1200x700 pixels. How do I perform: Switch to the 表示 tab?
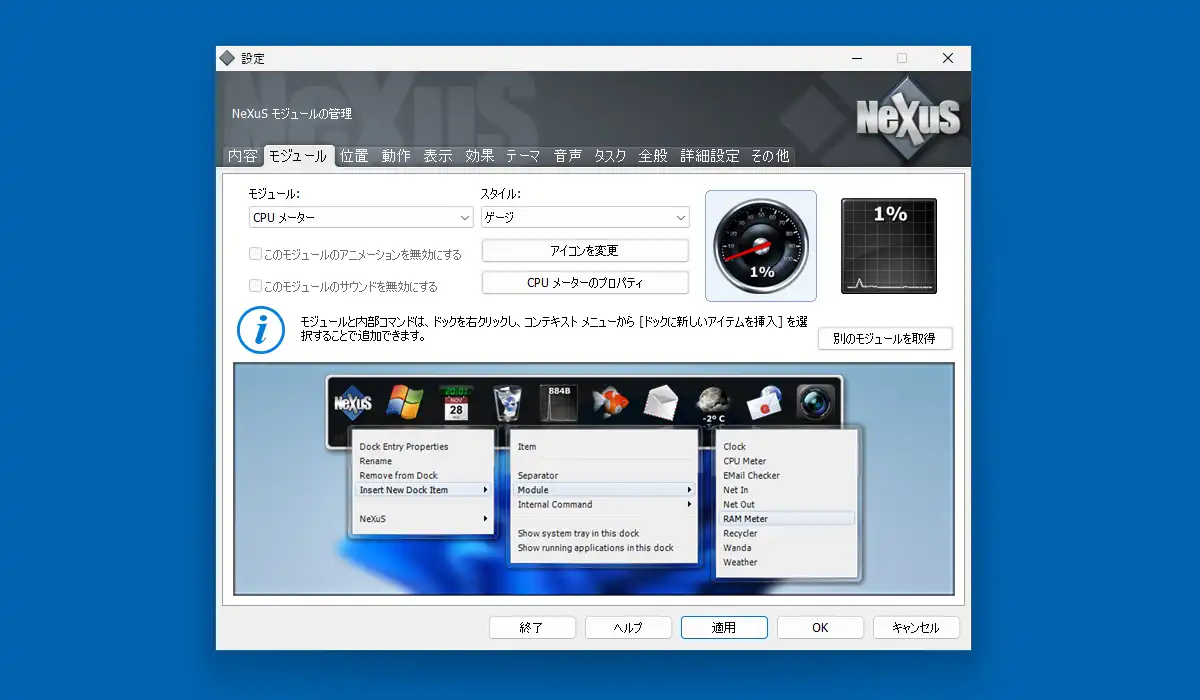pos(438,156)
